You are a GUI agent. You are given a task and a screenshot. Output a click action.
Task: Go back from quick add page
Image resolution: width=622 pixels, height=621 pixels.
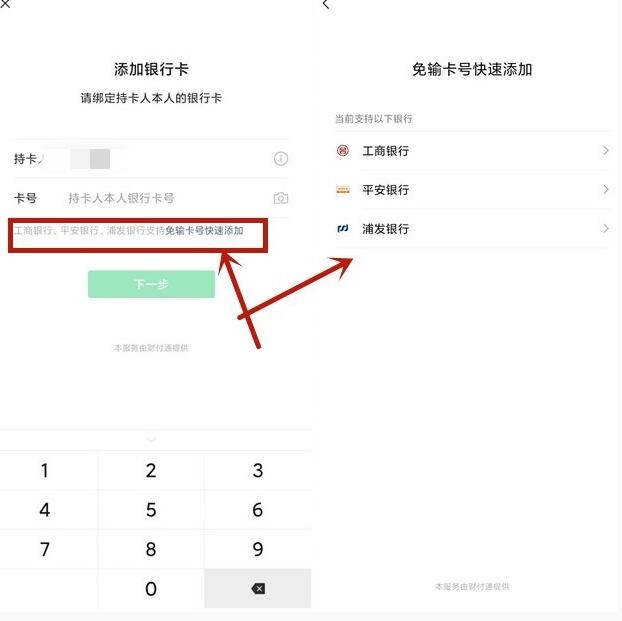point(326,4)
